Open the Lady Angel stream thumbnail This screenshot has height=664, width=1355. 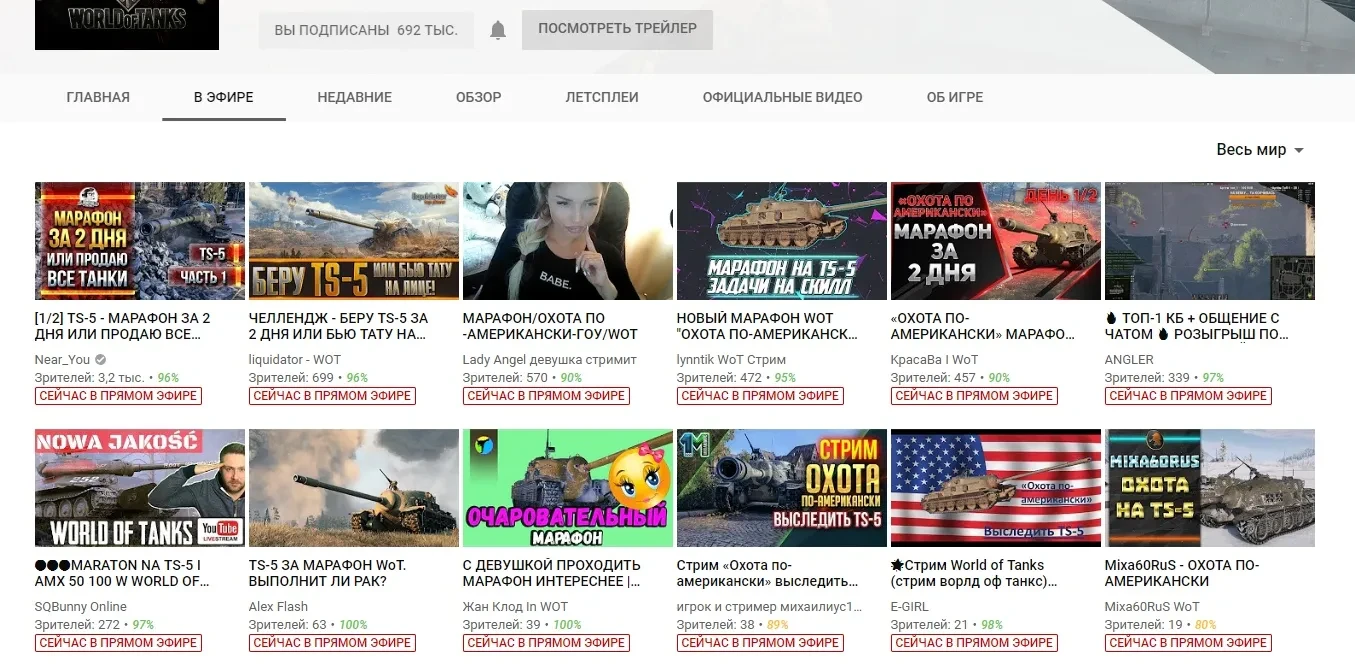tap(567, 240)
